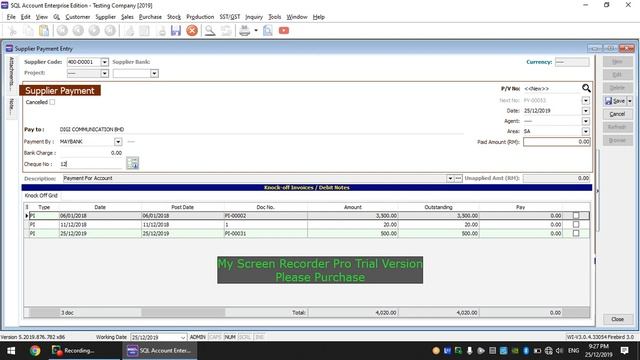Click the Save button
The width and height of the screenshot is (640, 360).
[x=615, y=101]
